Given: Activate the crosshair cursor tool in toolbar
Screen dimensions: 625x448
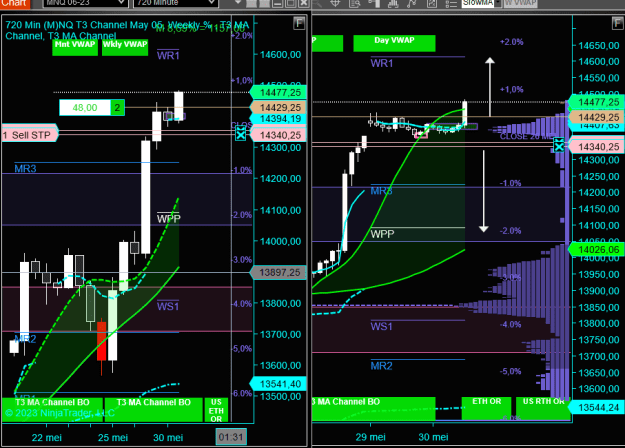Looking at the screenshot, I should [335, 3].
